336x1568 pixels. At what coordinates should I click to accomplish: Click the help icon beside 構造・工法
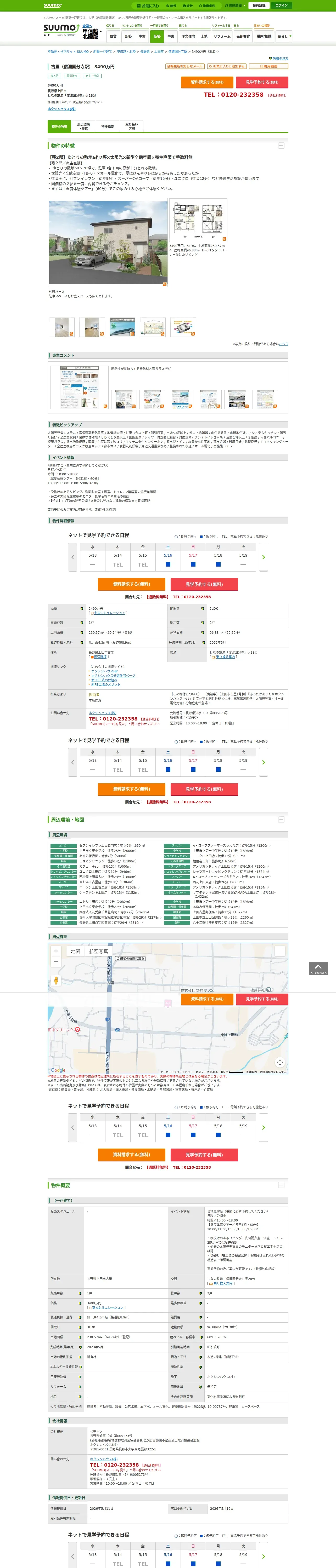[201, 1357]
